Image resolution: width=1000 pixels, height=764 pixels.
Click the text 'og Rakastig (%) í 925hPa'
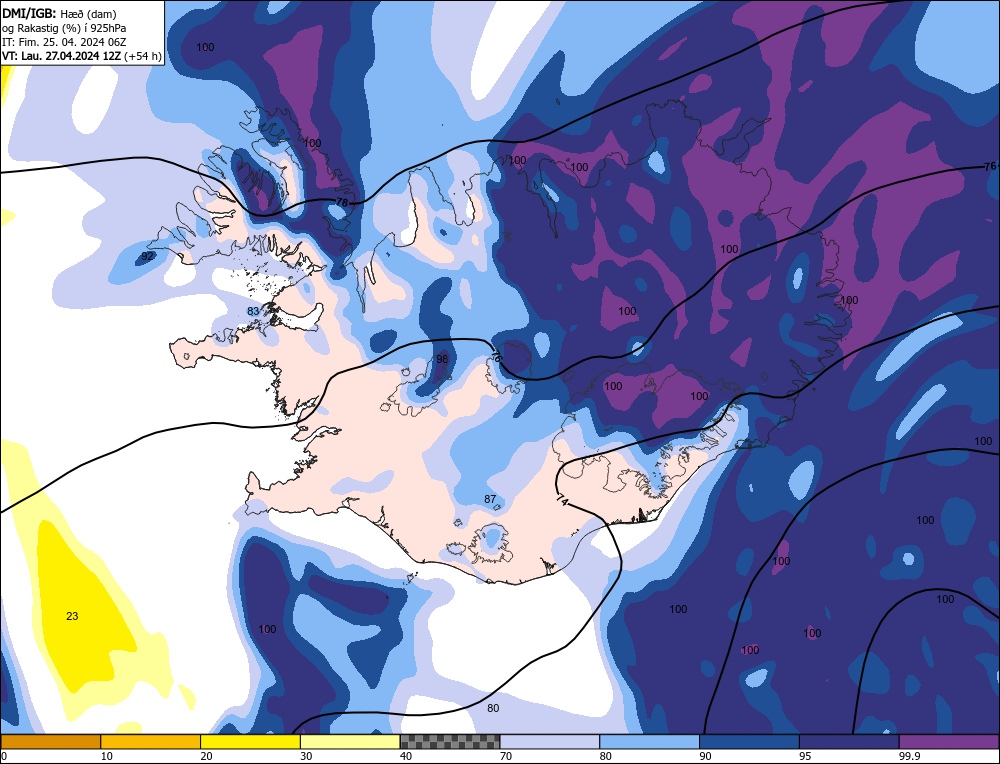pos(64,28)
